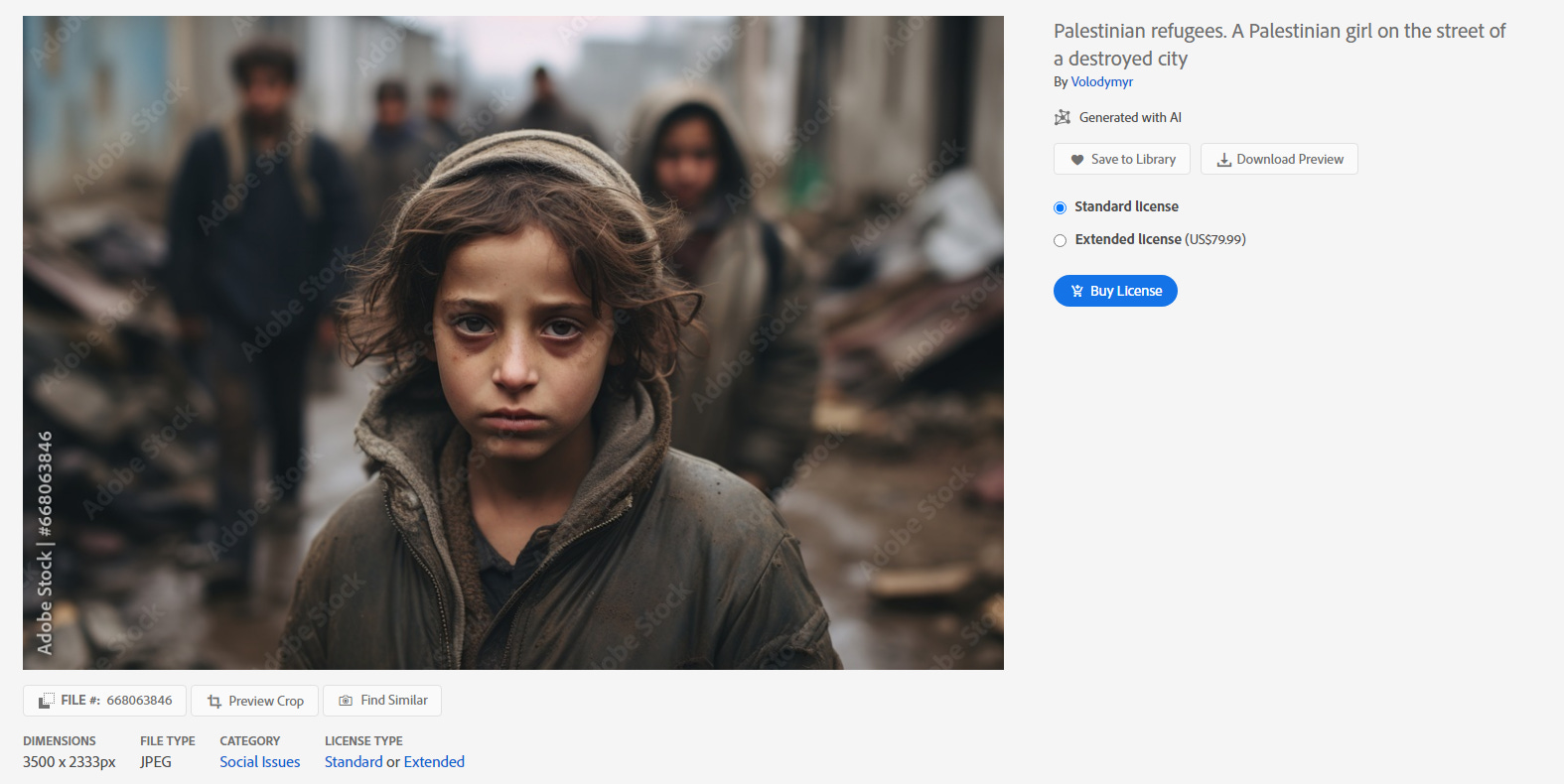Click the Generated with AI icon
Viewport: 1564px width, 784px height.
tap(1063, 117)
